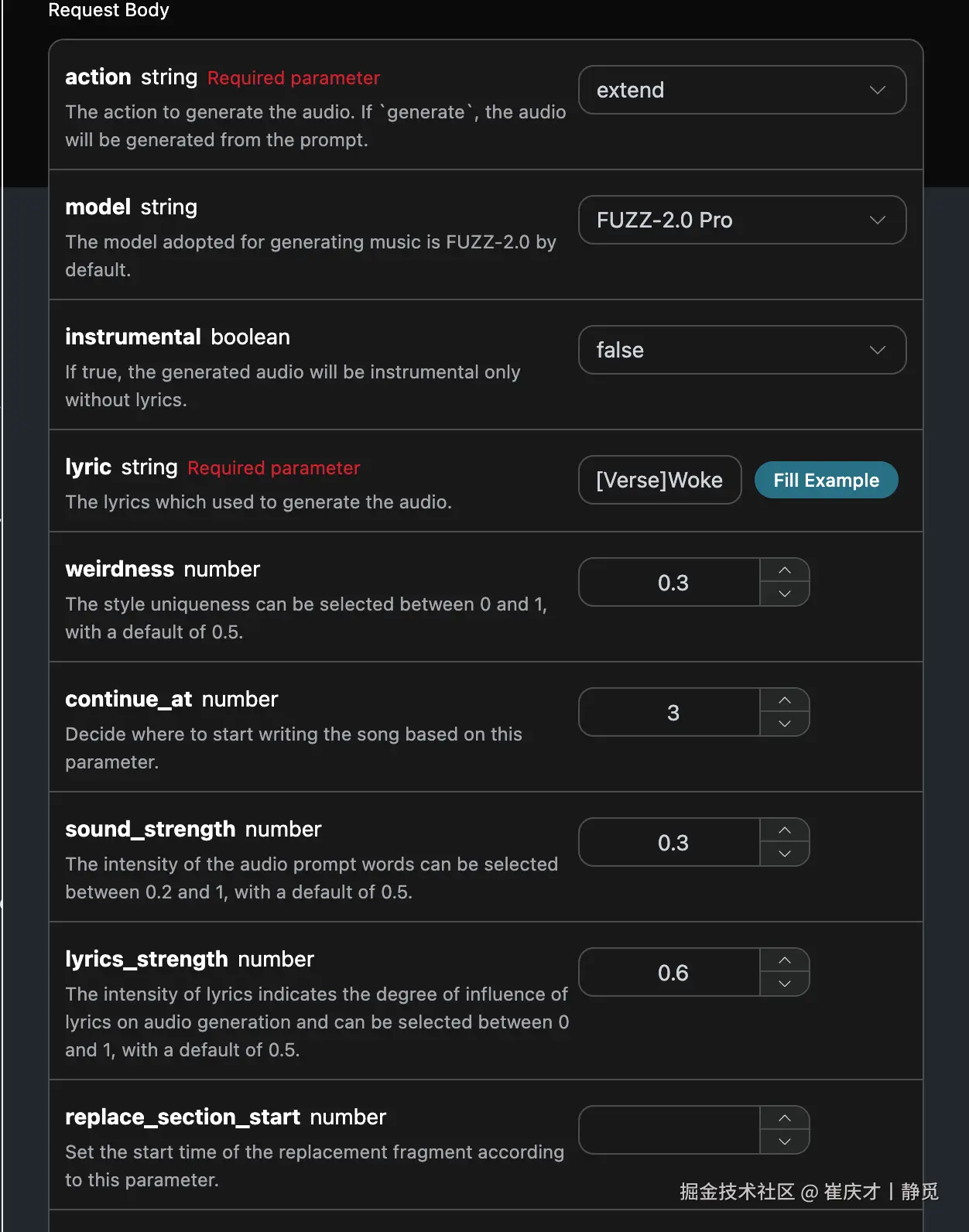The image size is (969, 1232).
Task: Increment the continue_at value
Action: click(784, 700)
